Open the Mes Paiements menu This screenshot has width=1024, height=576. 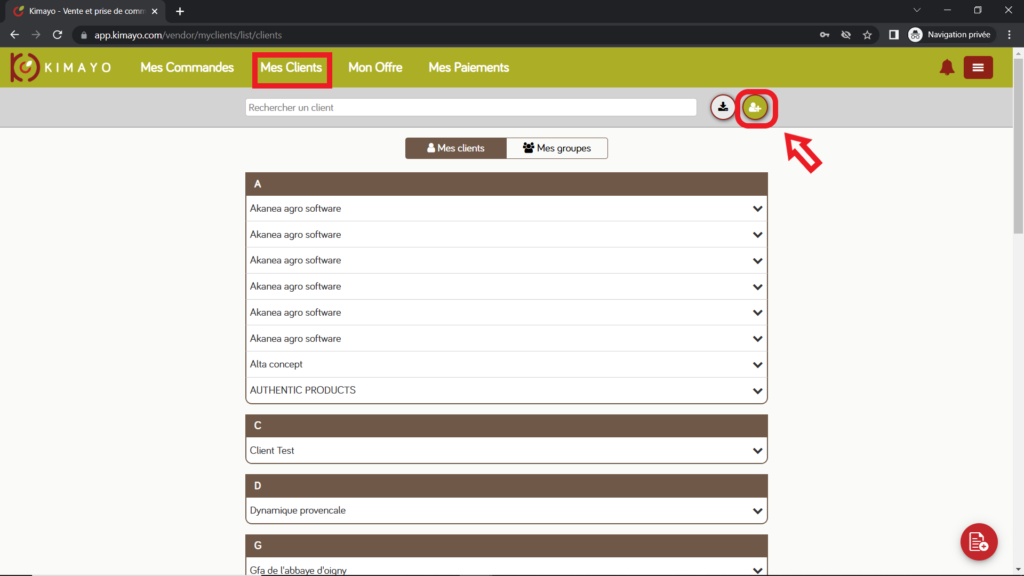coord(468,67)
